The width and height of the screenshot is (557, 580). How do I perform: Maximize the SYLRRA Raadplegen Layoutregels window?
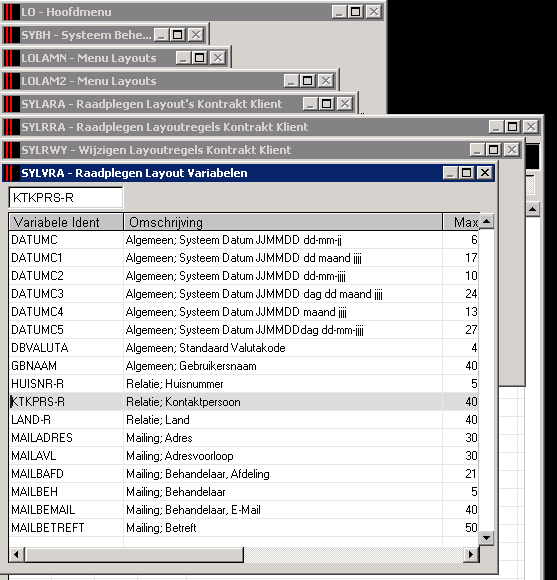[513, 127]
